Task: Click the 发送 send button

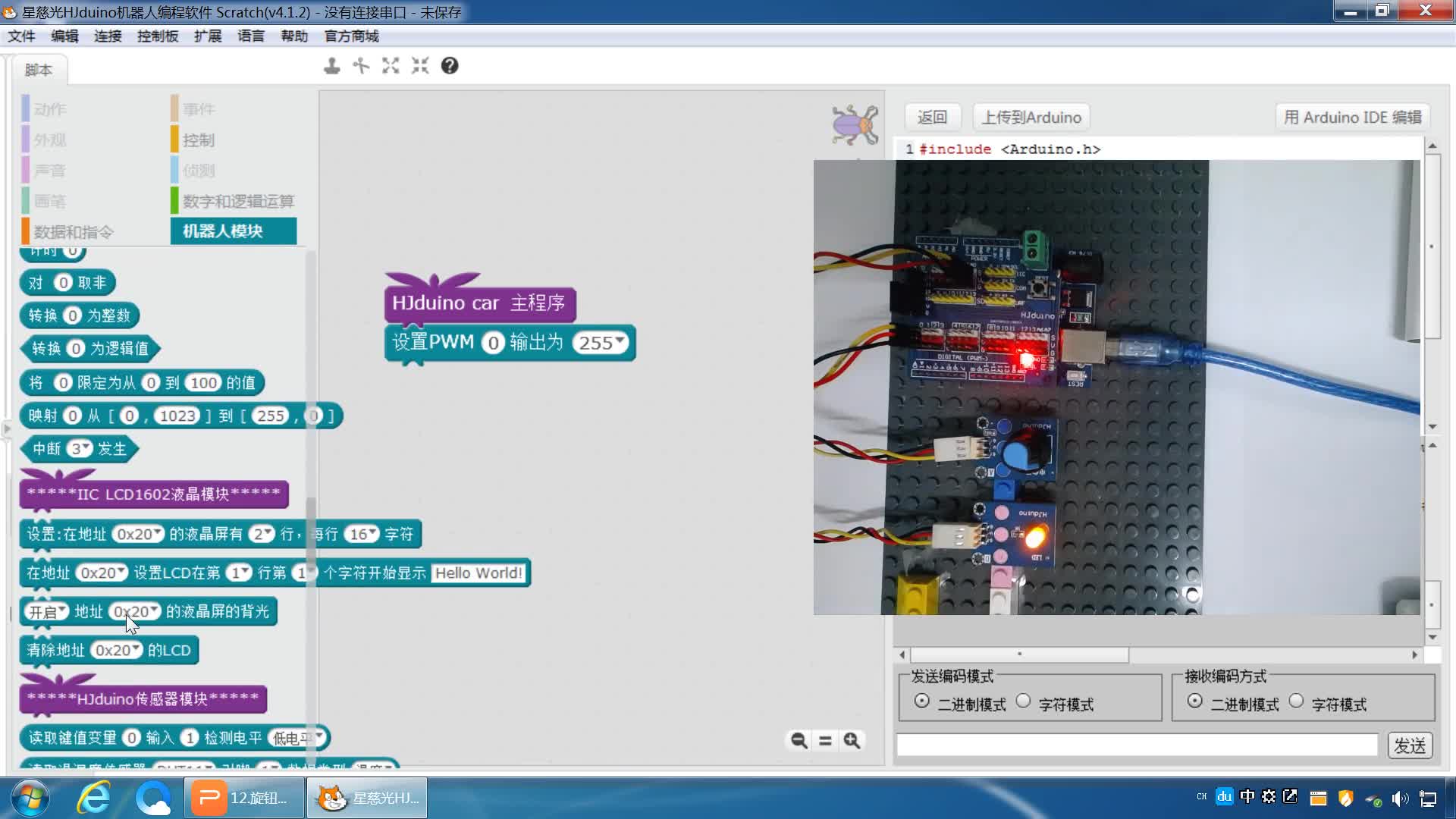Action: click(1410, 745)
